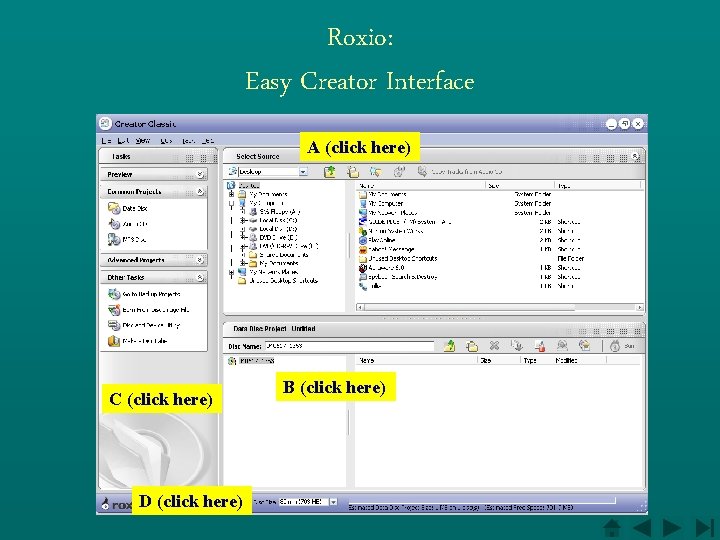Screen dimensions: 720x540
Task: Open the File menu
Action: (107, 141)
